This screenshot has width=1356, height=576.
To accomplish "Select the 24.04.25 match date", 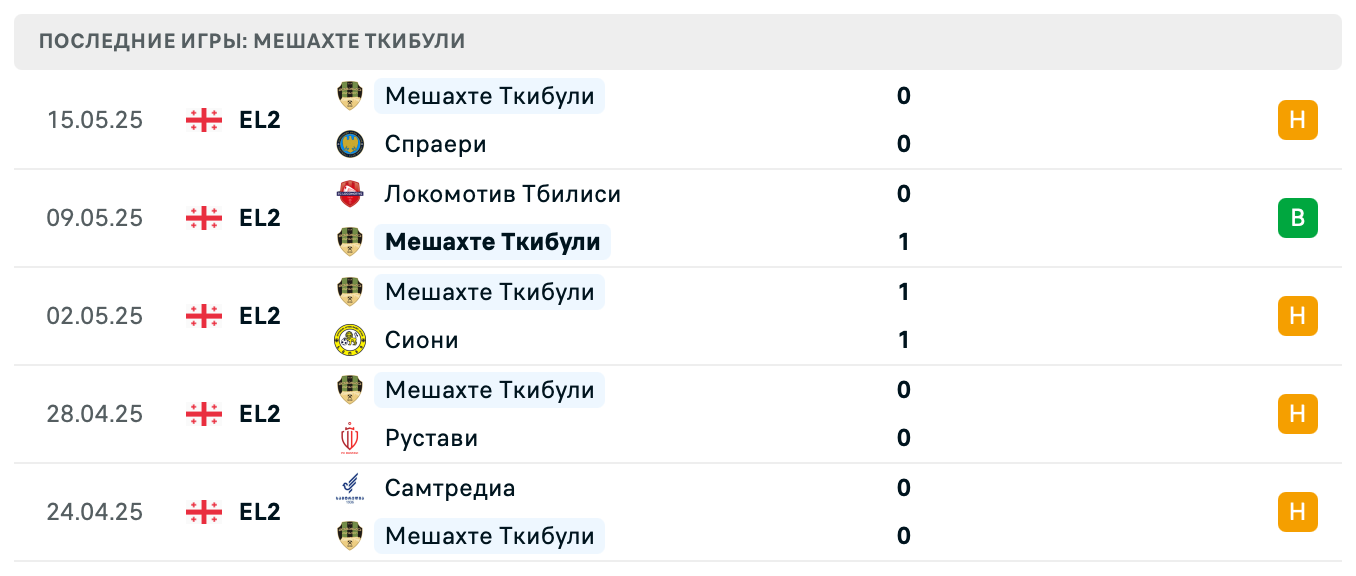I will 94,512.
